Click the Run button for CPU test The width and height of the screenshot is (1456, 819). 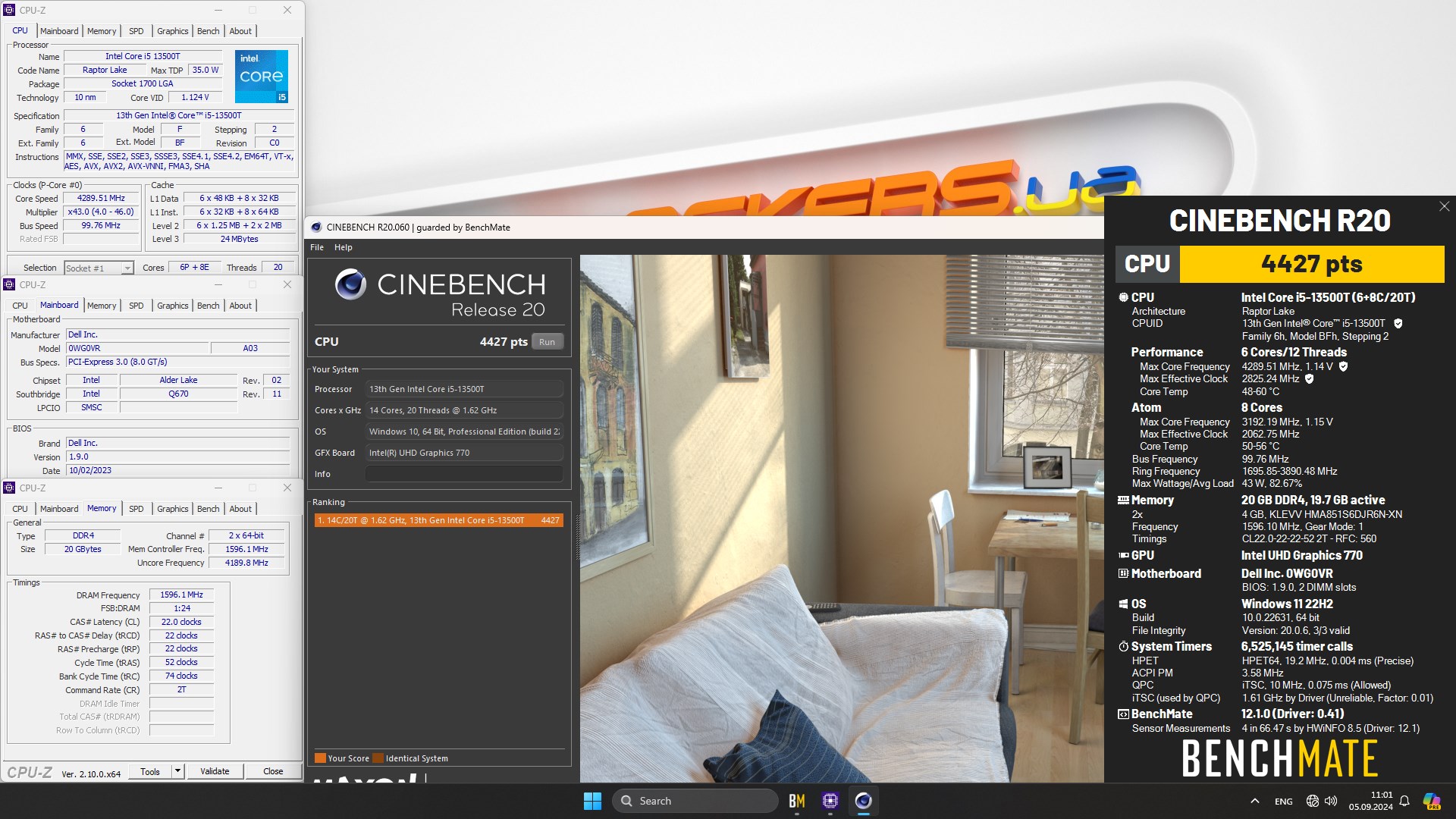click(x=547, y=342)
